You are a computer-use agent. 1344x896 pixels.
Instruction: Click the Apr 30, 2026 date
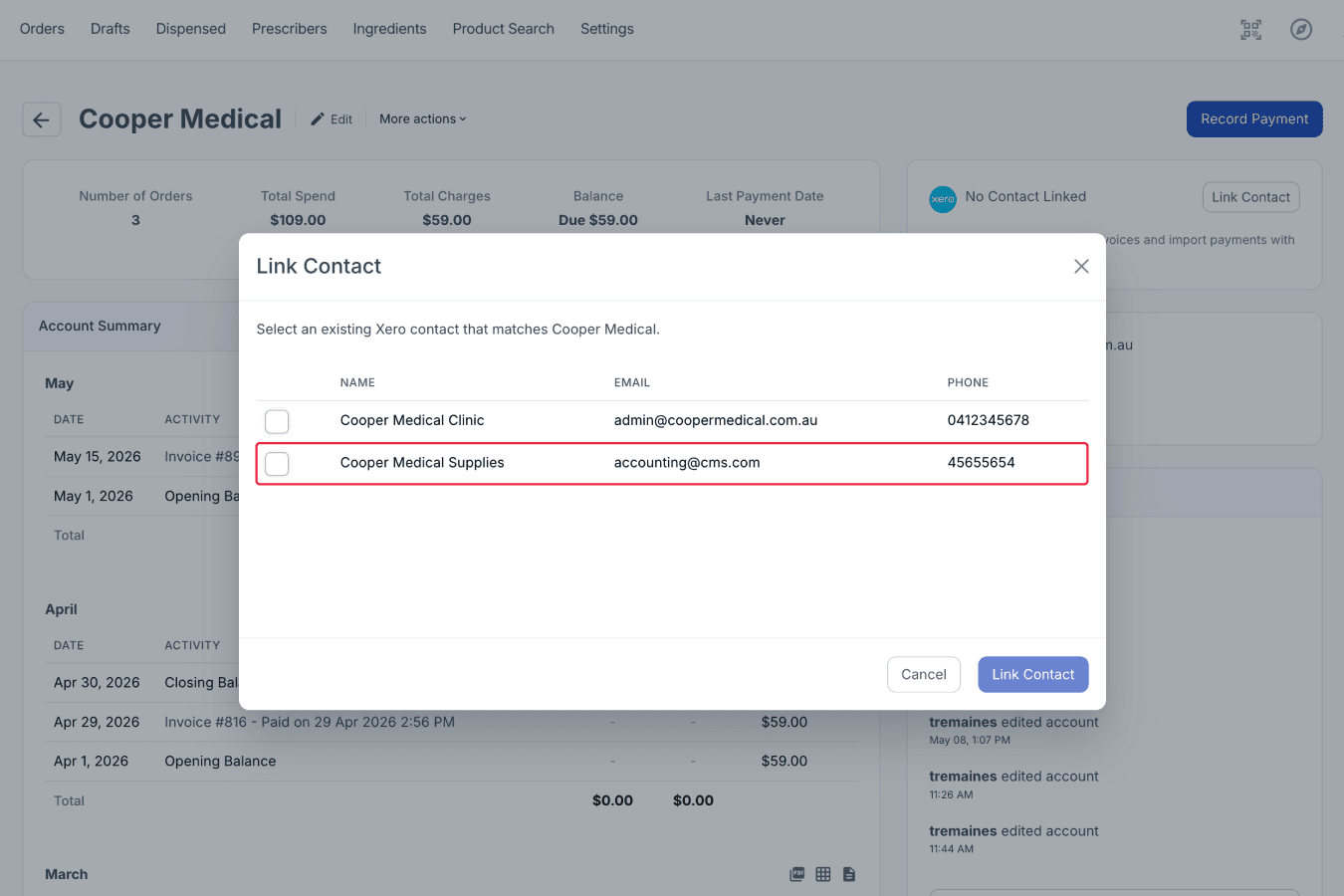click(x=97, y=682)
